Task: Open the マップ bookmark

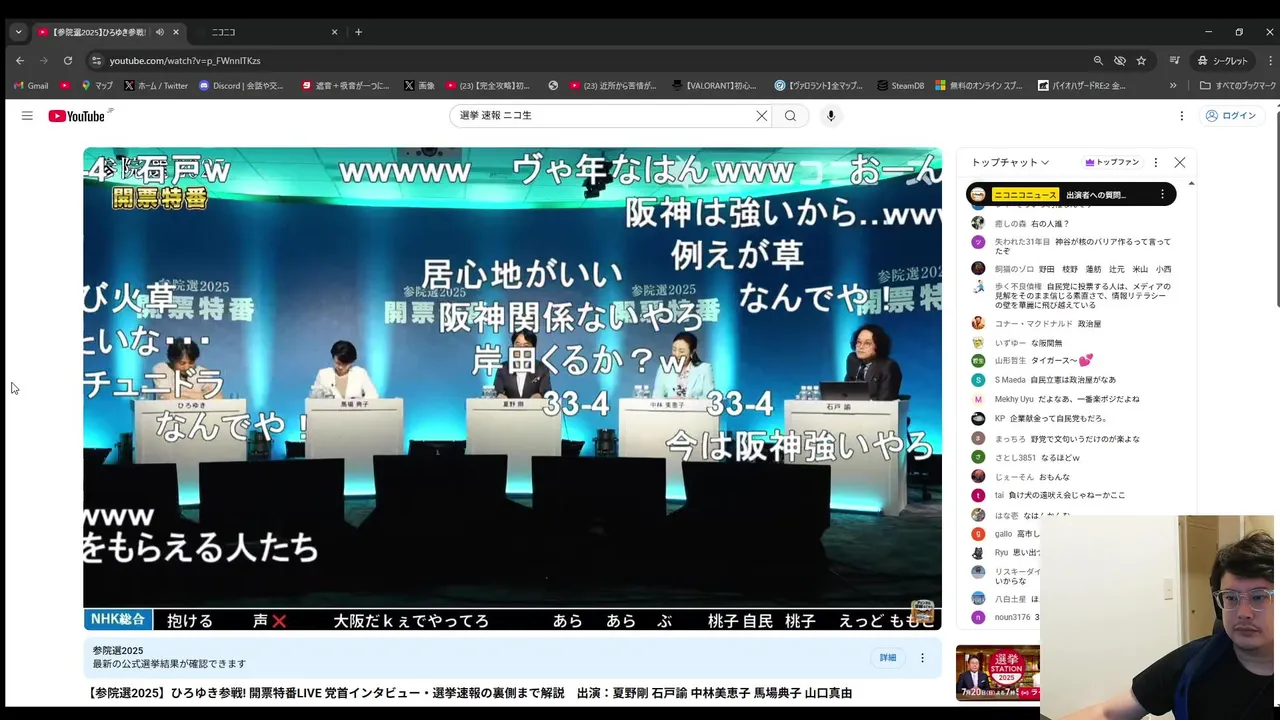Action: (x=97, y=86)
